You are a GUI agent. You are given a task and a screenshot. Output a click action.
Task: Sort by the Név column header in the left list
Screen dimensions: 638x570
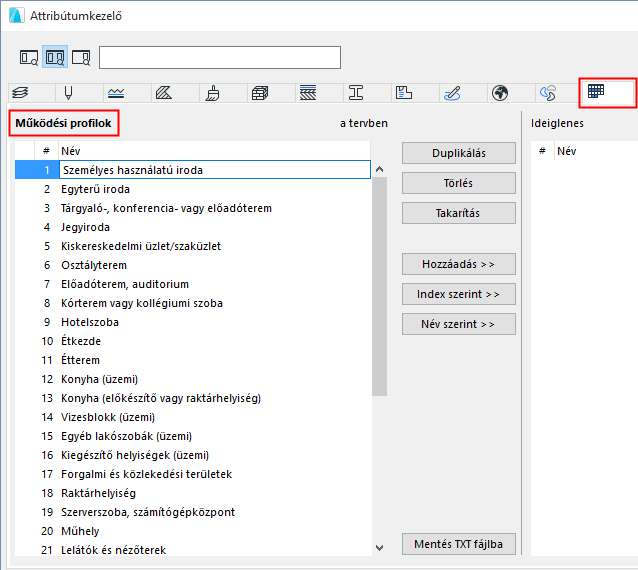tap(214, 151)
